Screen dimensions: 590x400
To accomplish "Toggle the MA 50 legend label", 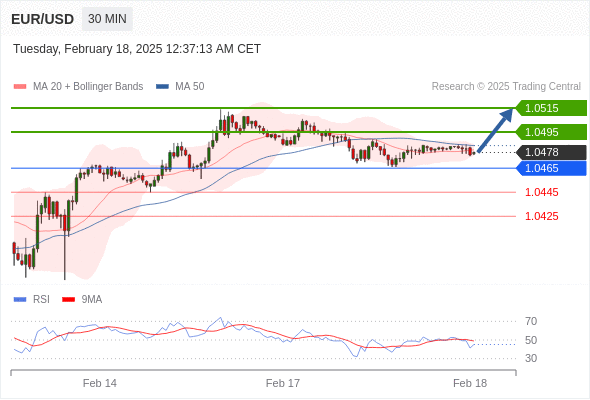I will [x=190, y=87].
